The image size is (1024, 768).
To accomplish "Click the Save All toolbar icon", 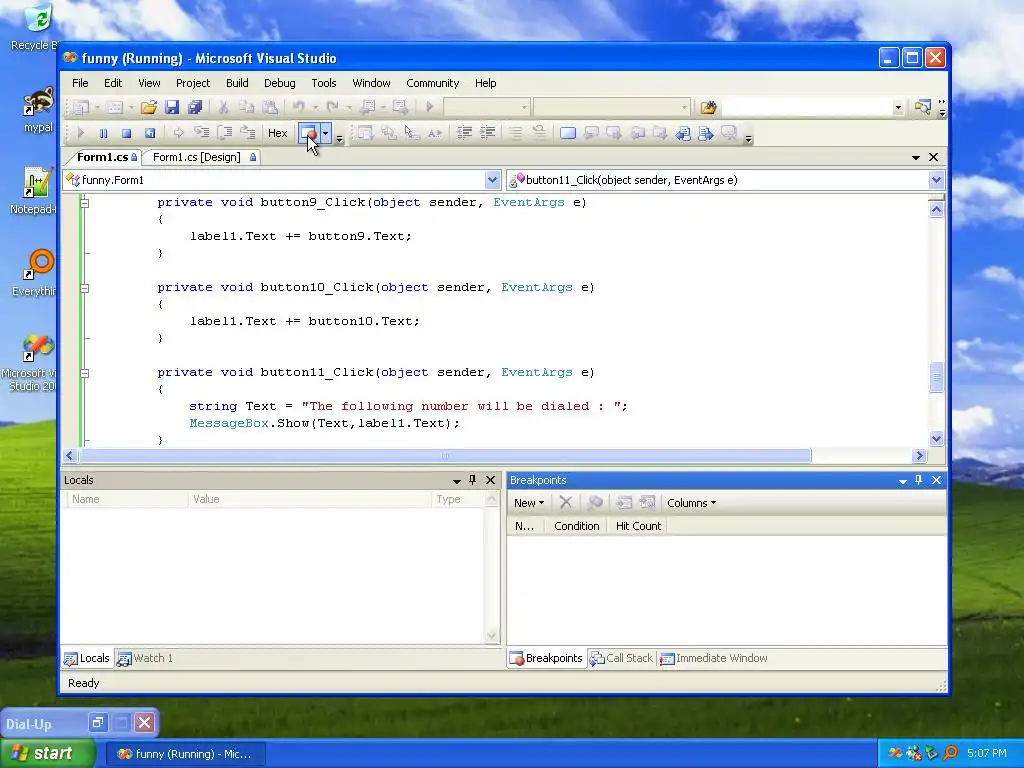I will point(195,107).
